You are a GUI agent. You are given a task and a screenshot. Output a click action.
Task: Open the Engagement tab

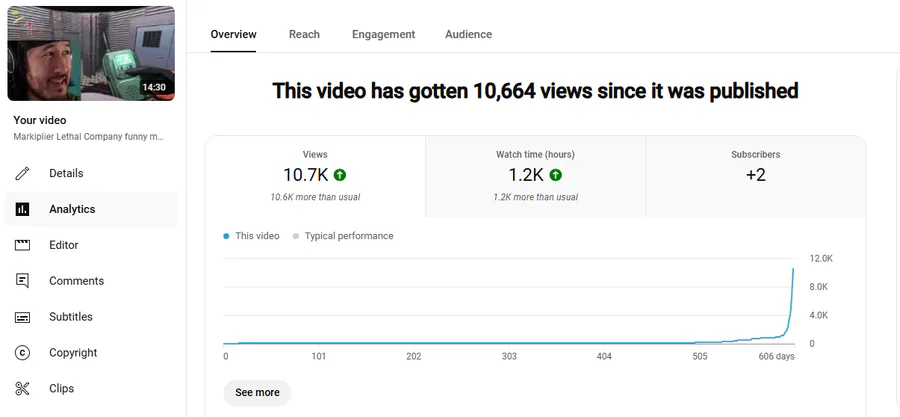tap(383, 34)
